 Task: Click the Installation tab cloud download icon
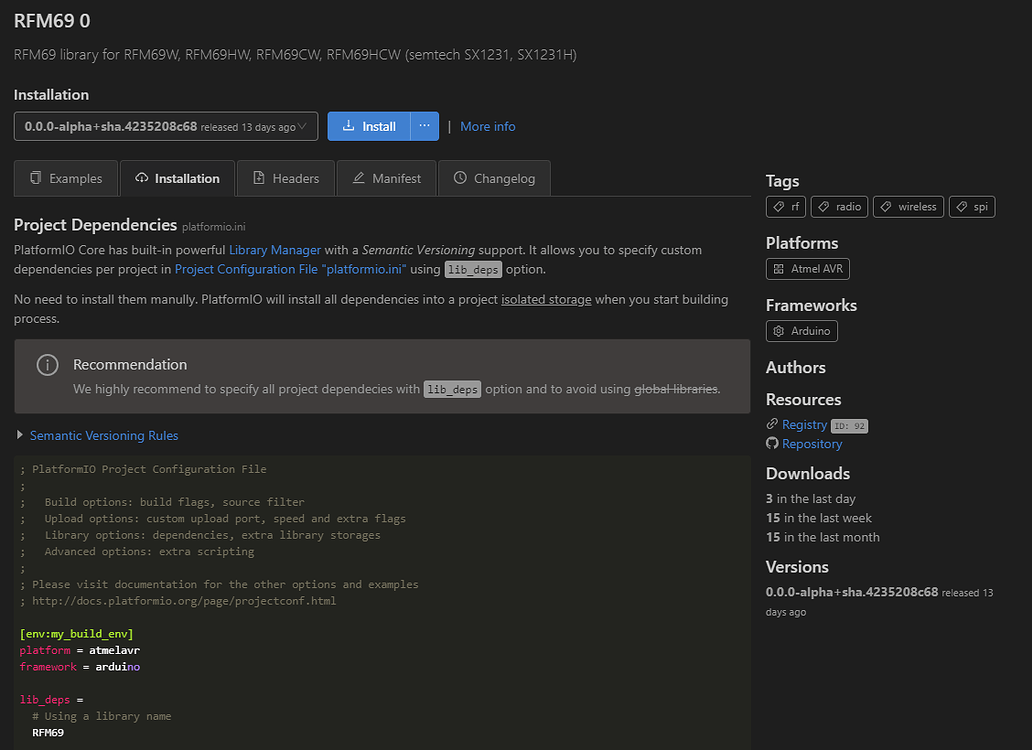point(142,178)
